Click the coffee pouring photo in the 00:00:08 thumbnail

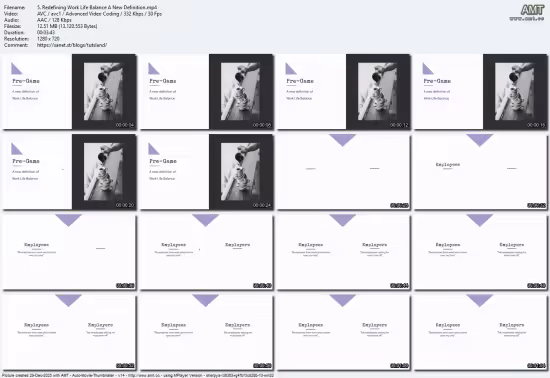(241, 92)
